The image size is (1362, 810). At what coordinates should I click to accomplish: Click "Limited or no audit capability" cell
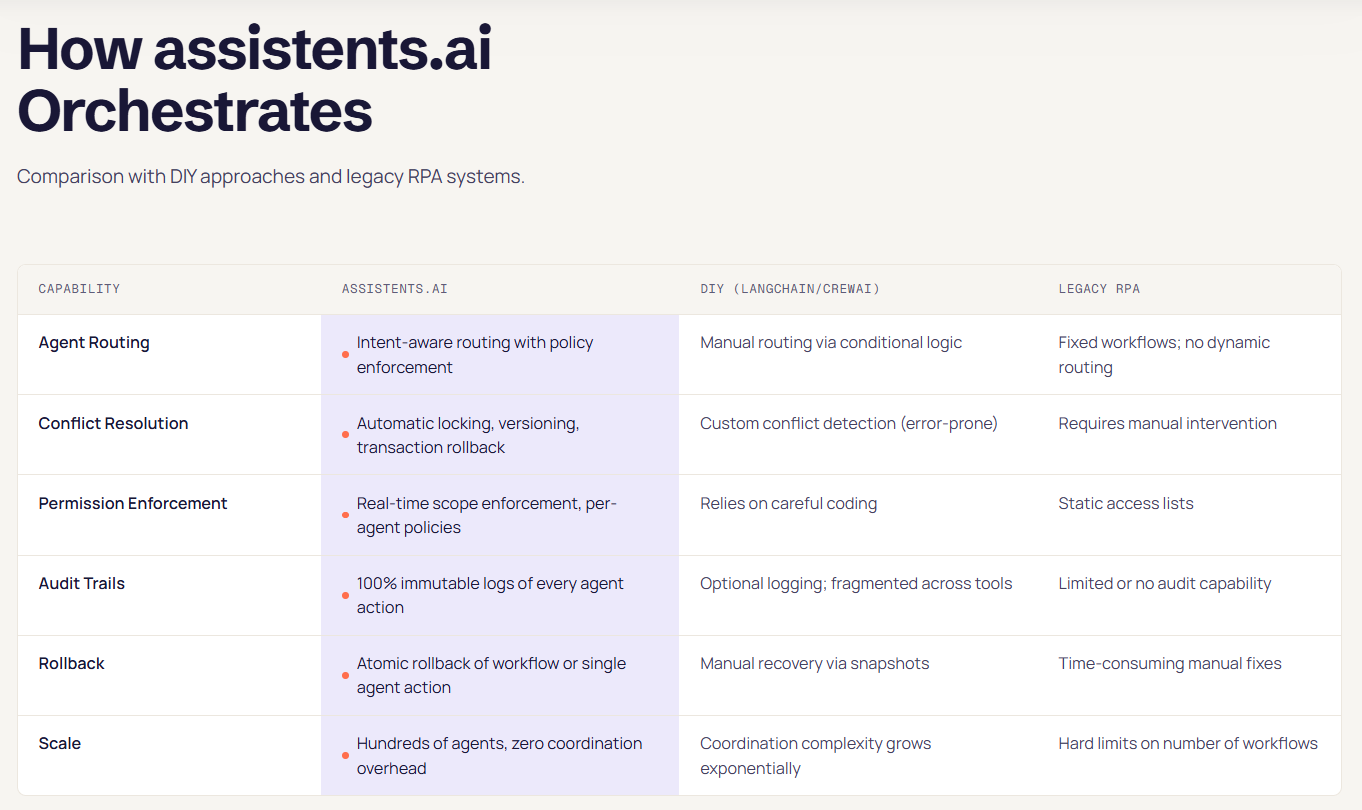1165,583
